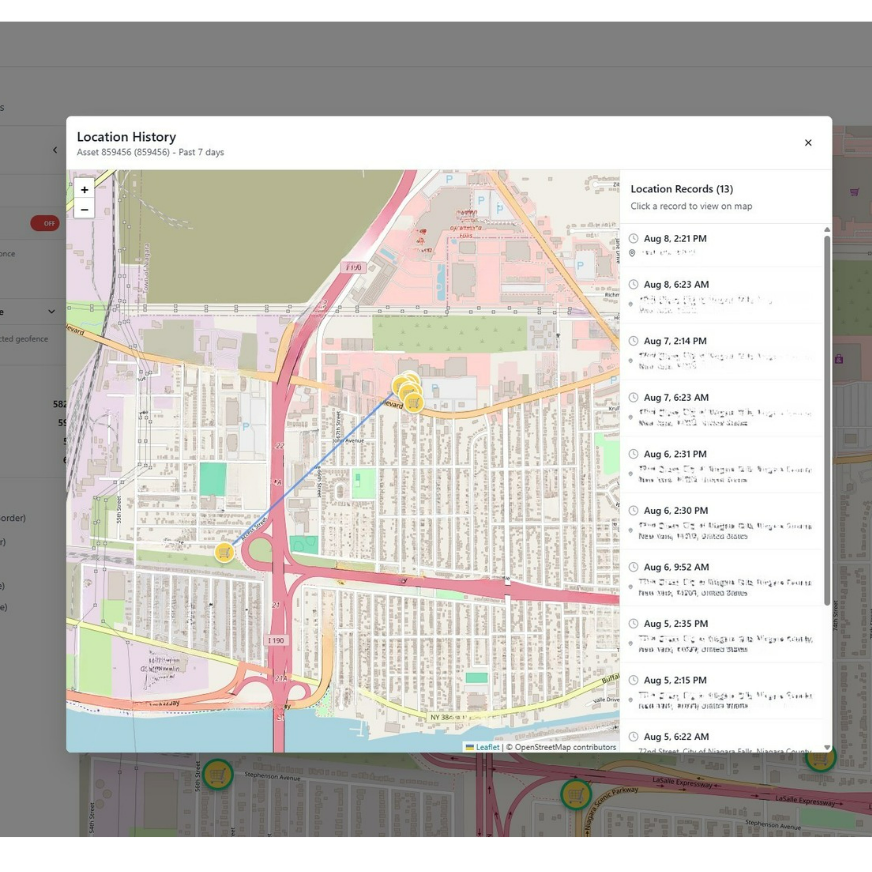
Task: Close the Location History dialog
Action: [808, 143]
